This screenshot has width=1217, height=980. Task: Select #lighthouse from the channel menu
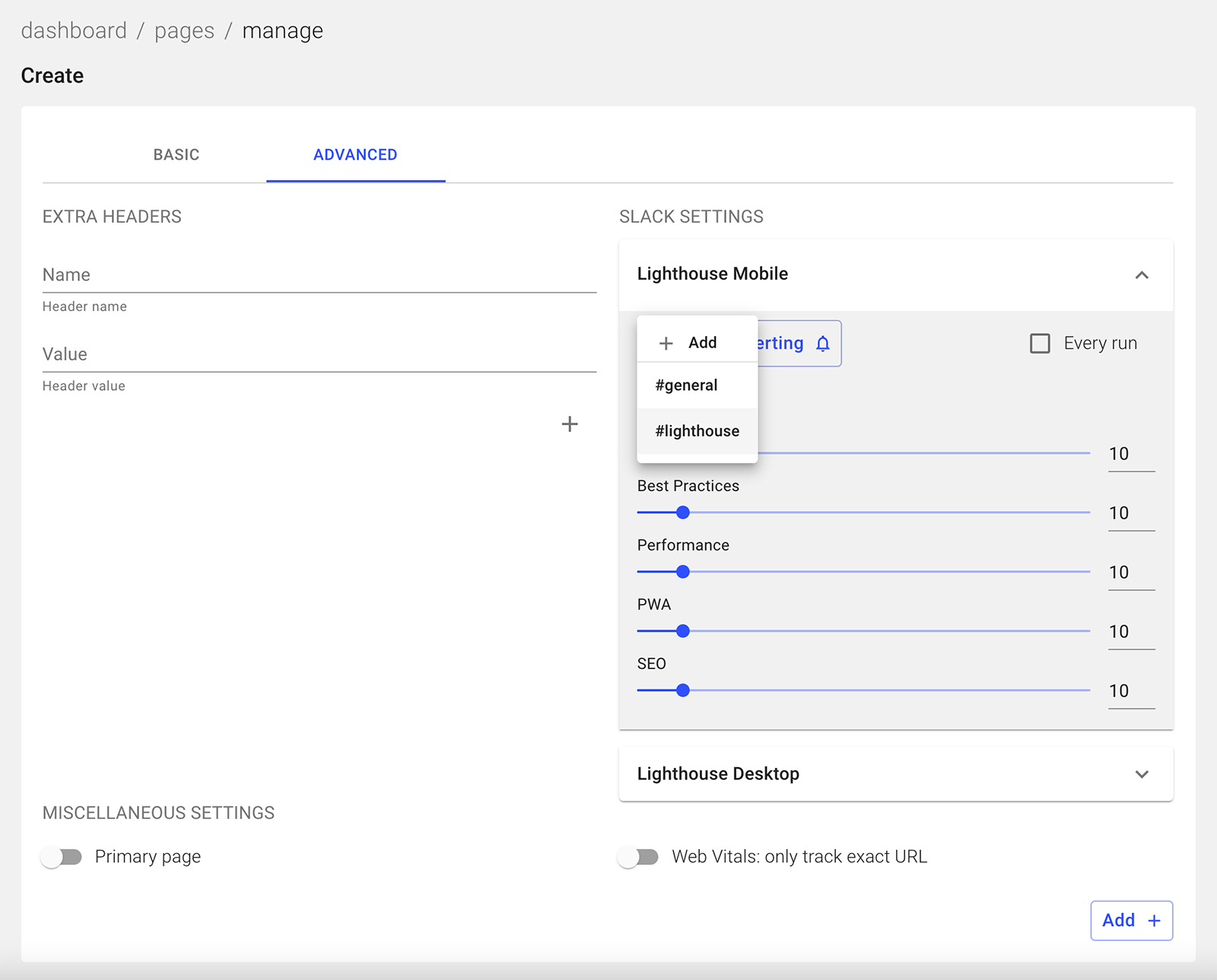point(697,431)
